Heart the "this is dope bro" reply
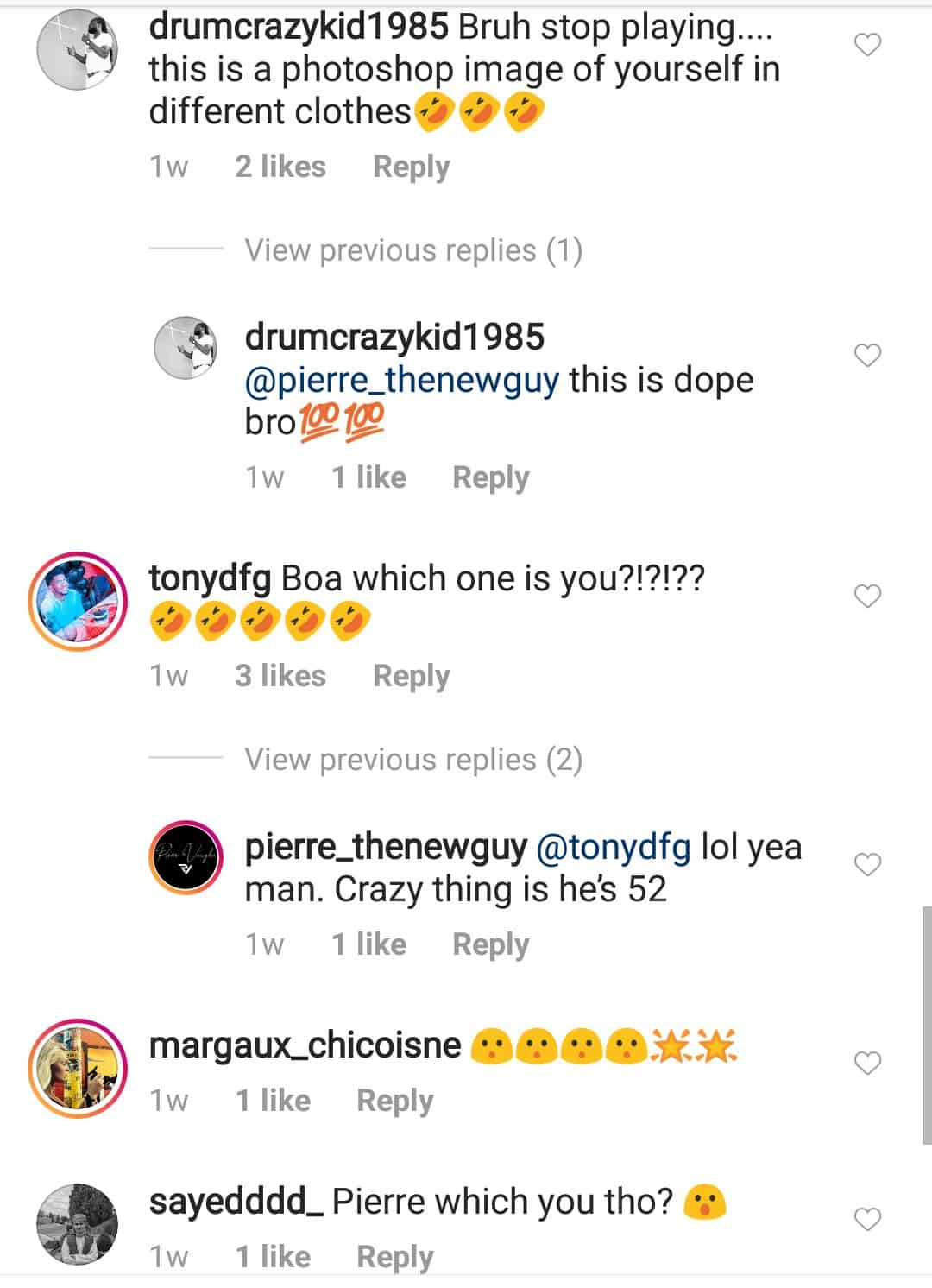The image size is (932, 1288). [x=867, y=355]
